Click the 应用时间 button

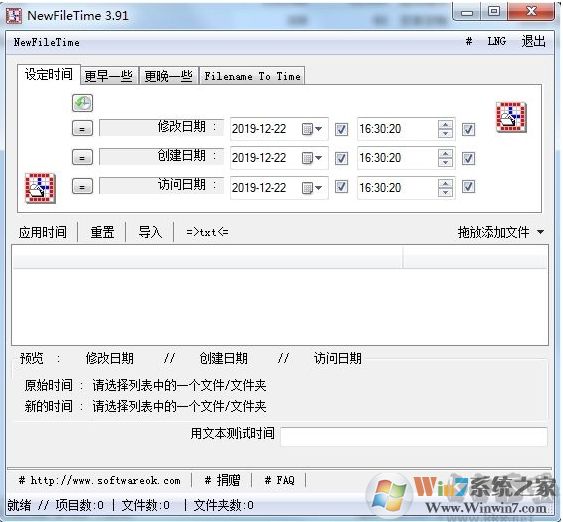[x=43, y=232]
